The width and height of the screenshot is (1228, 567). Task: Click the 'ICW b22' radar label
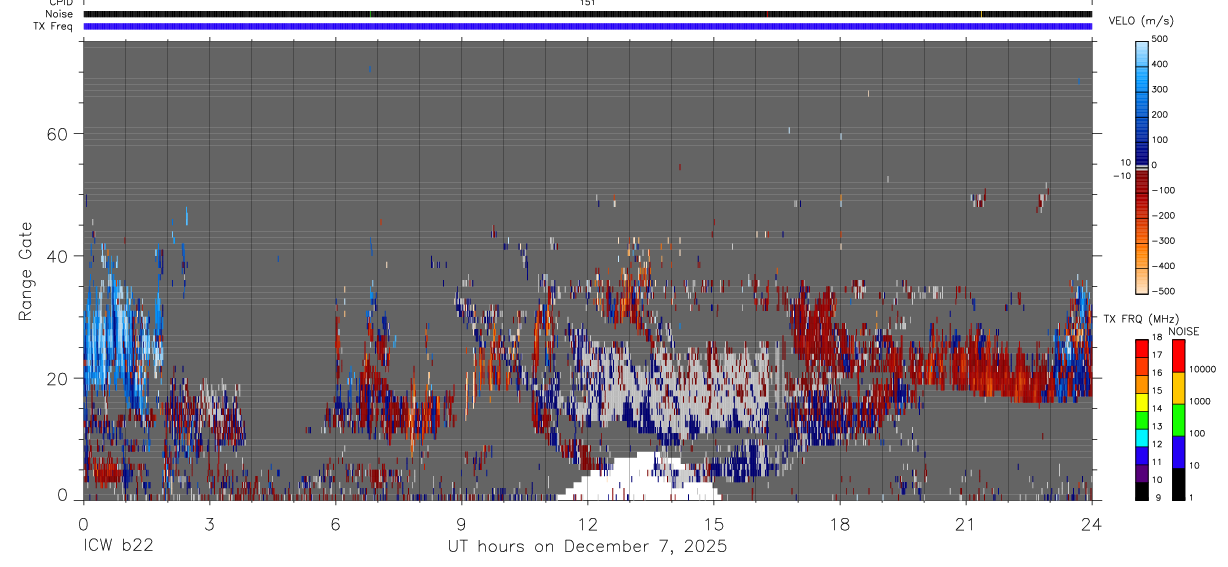[x=118, y=546]
